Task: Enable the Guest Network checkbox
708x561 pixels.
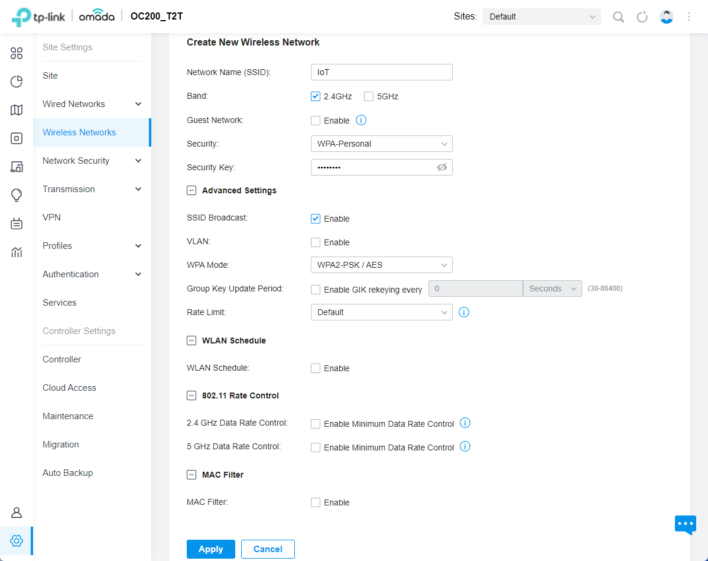Action: click(x=316, y=121)
